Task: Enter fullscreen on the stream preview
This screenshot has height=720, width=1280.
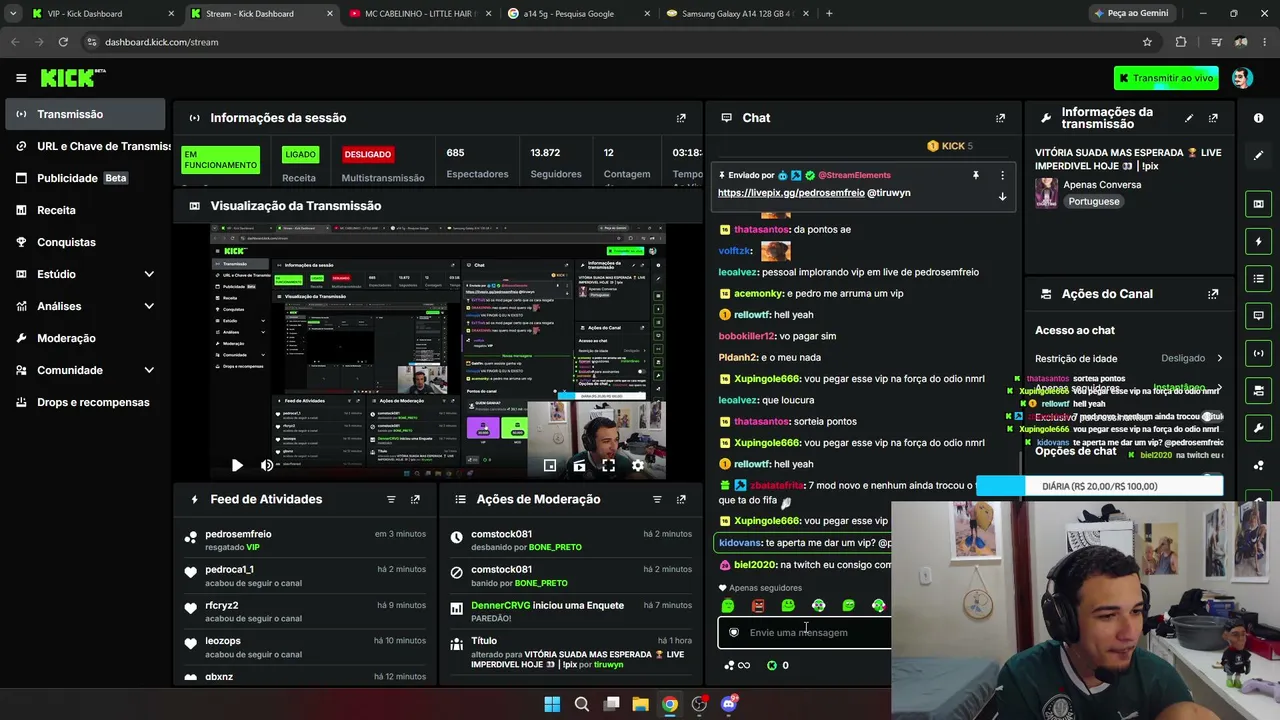Action: click(608, 465)
